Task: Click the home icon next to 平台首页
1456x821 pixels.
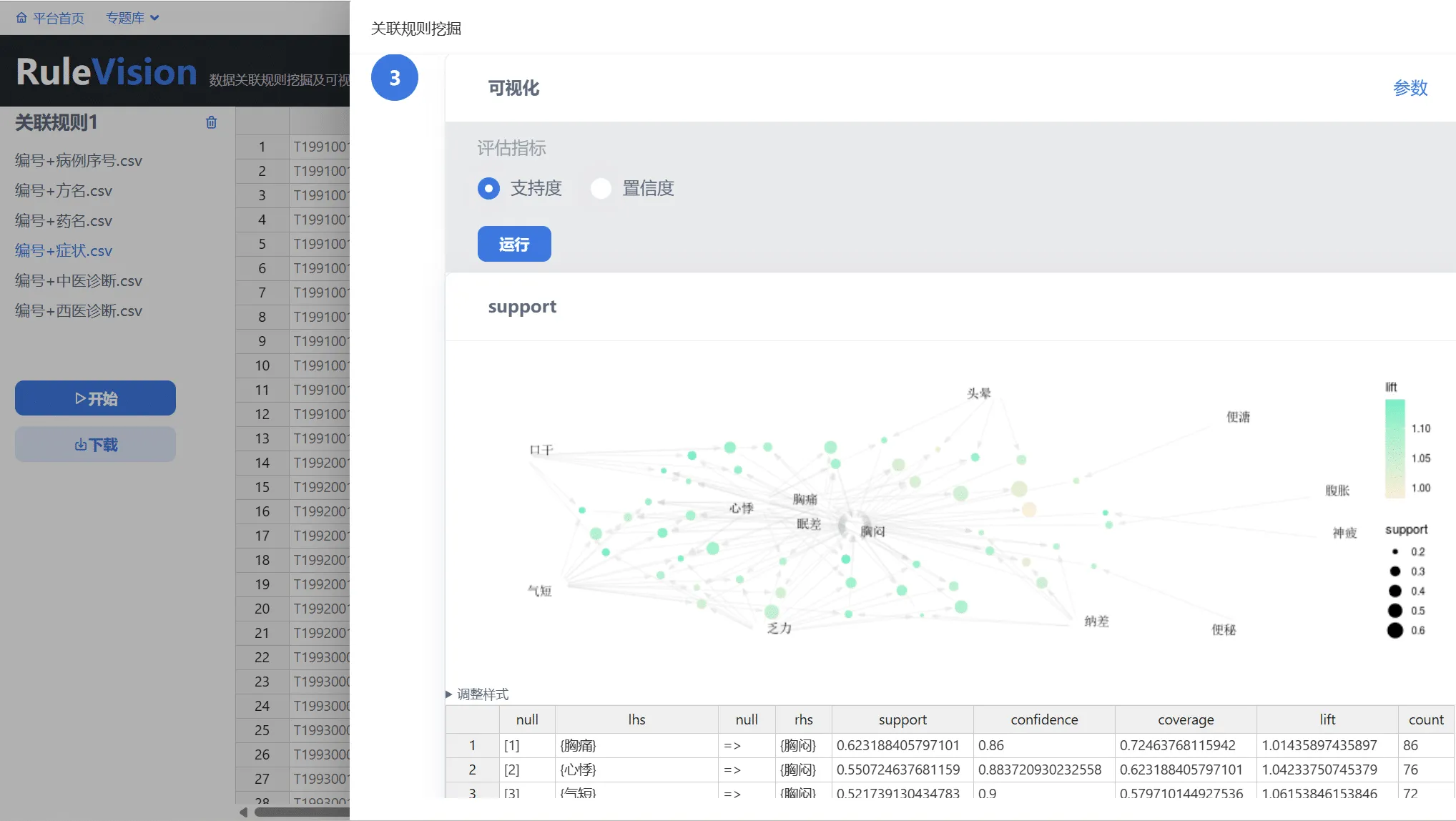Action: pos(21,18)
